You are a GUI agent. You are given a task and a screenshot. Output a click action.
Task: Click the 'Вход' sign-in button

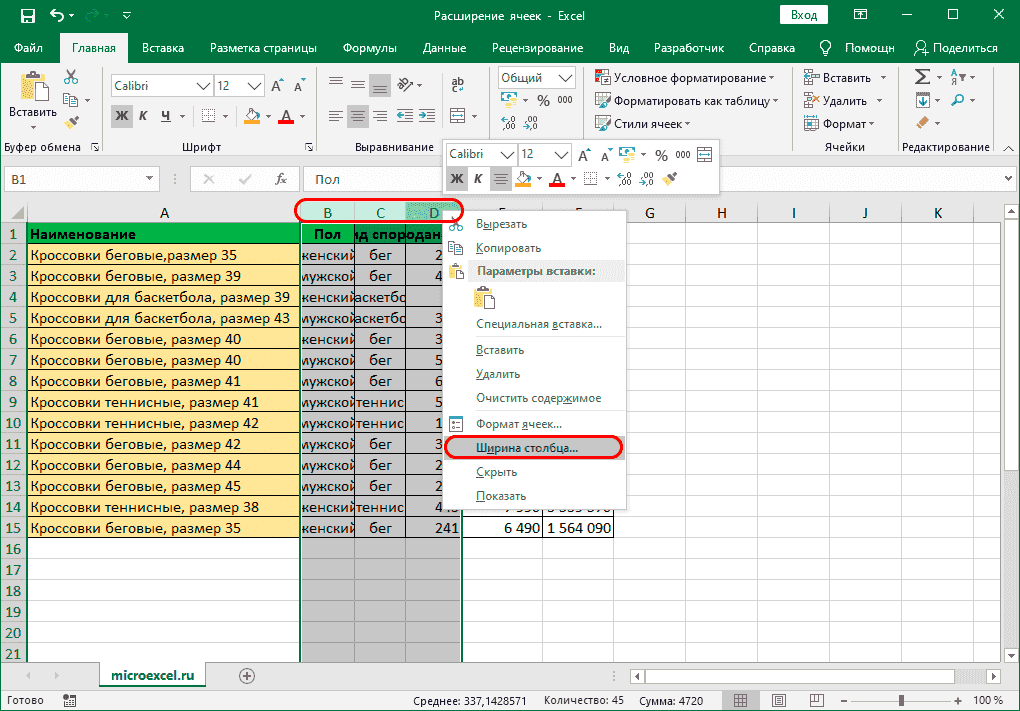[804, 16]
